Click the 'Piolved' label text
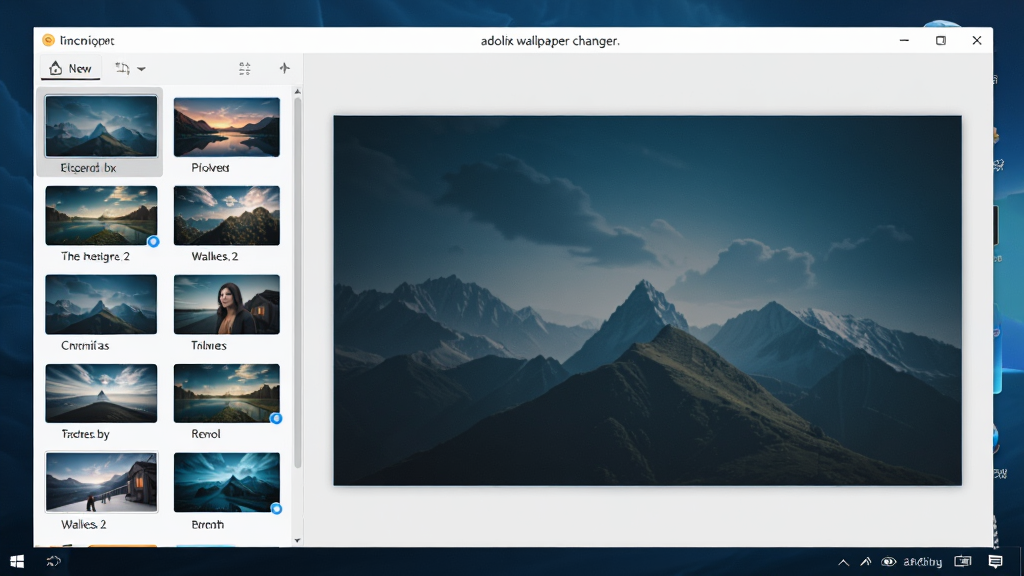 (x=210, y=168)
